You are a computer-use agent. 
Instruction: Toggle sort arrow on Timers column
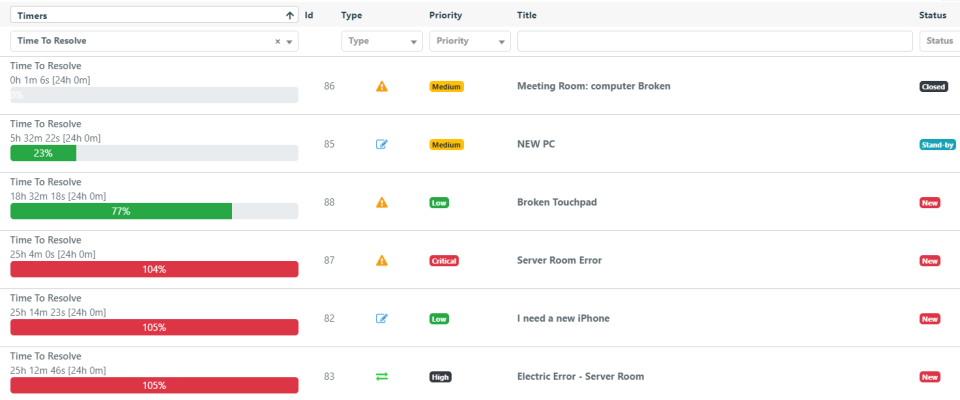[290, 16]
